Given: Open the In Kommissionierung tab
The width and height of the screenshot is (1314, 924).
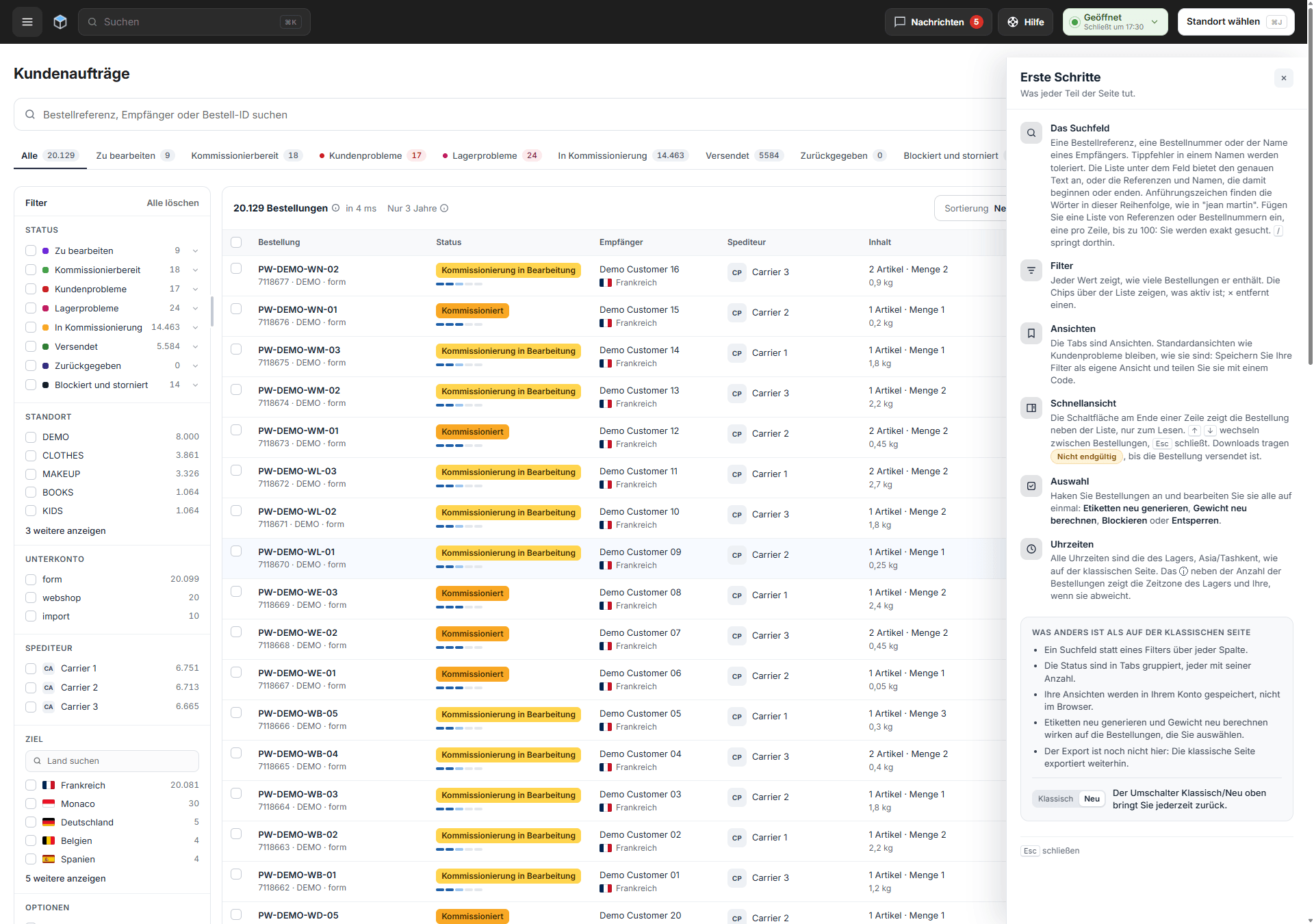Looking at the screenshot, I should (623, 155).
